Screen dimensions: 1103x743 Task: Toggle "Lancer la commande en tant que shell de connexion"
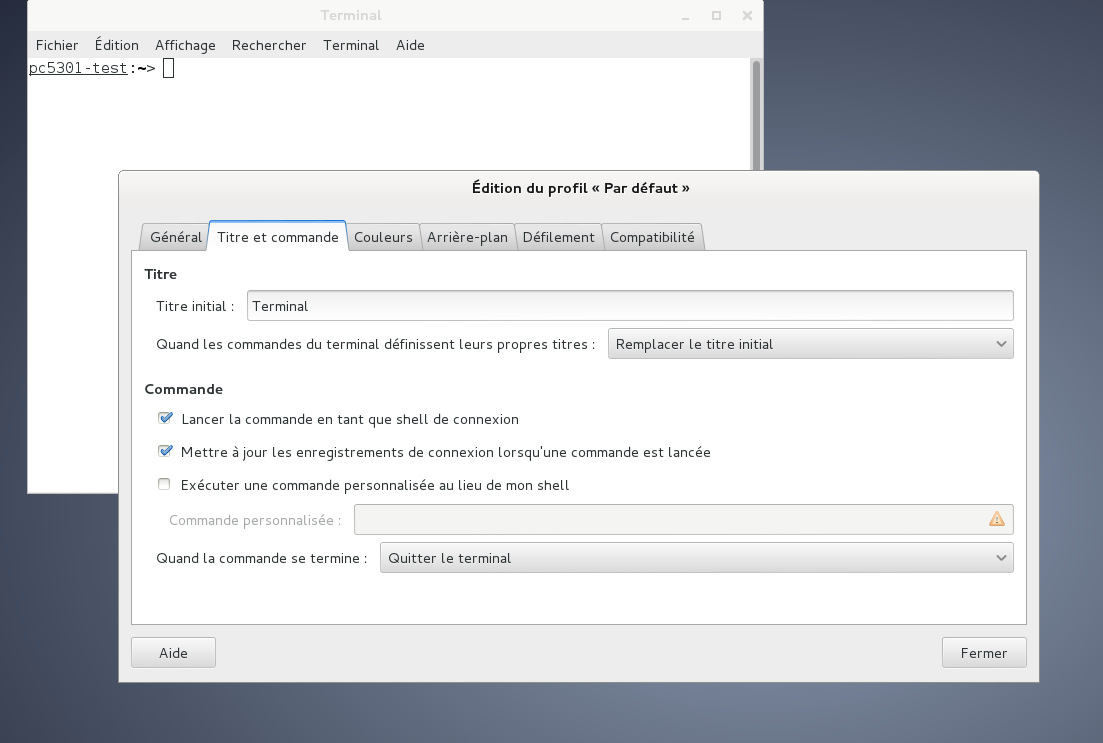point(165,419)
